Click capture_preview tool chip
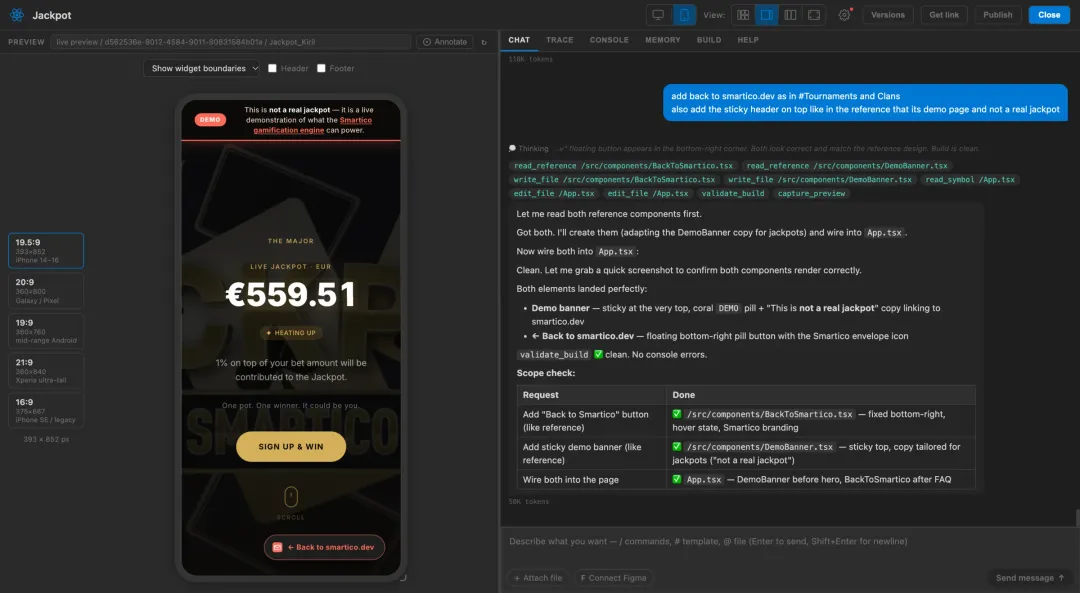This screenshot has width=1080, height=593. coord(811,194)
